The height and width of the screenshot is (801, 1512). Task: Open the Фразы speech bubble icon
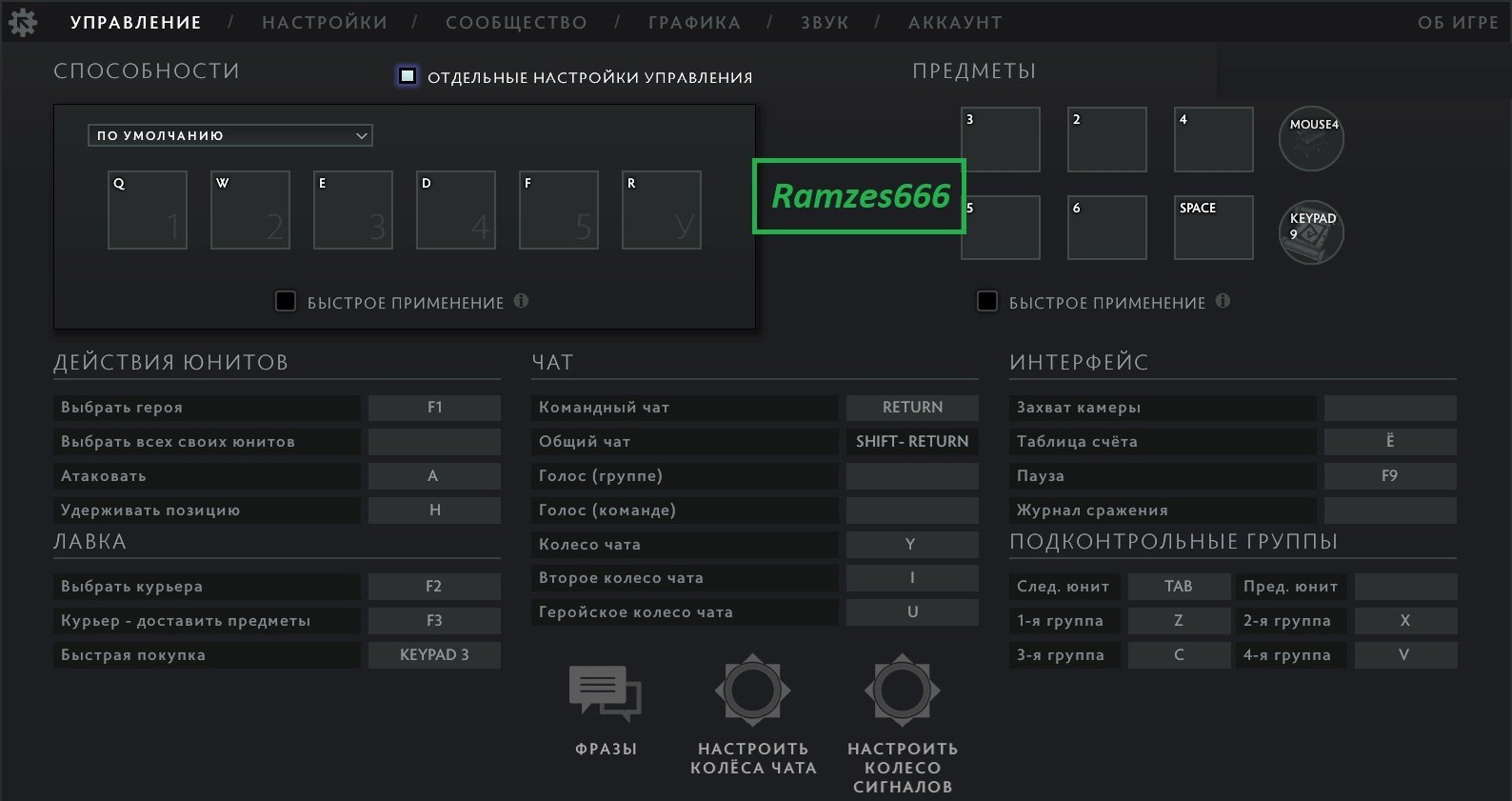click(x=605, y=693)
